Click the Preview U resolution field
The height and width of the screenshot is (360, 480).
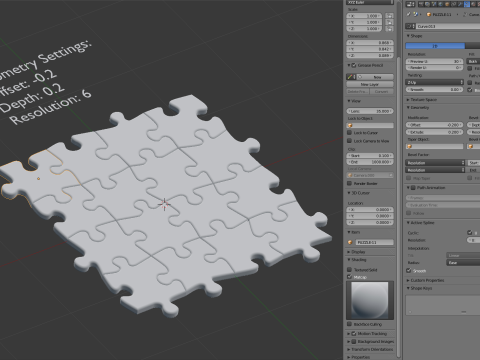click(x=434, y=61)
